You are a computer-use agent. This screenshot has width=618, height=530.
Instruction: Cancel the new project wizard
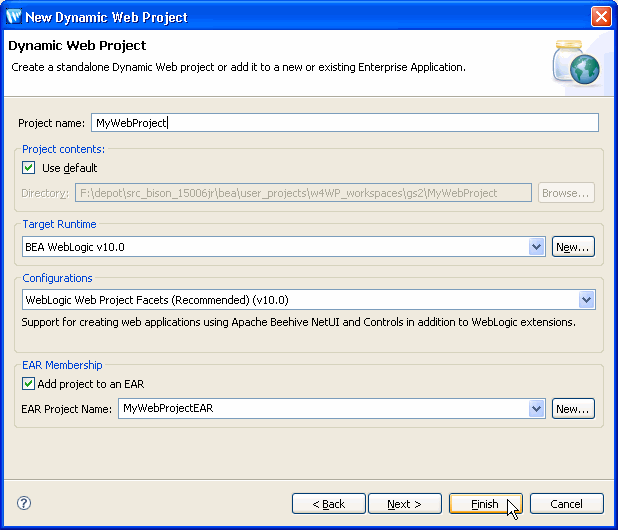tap(567, 504)
